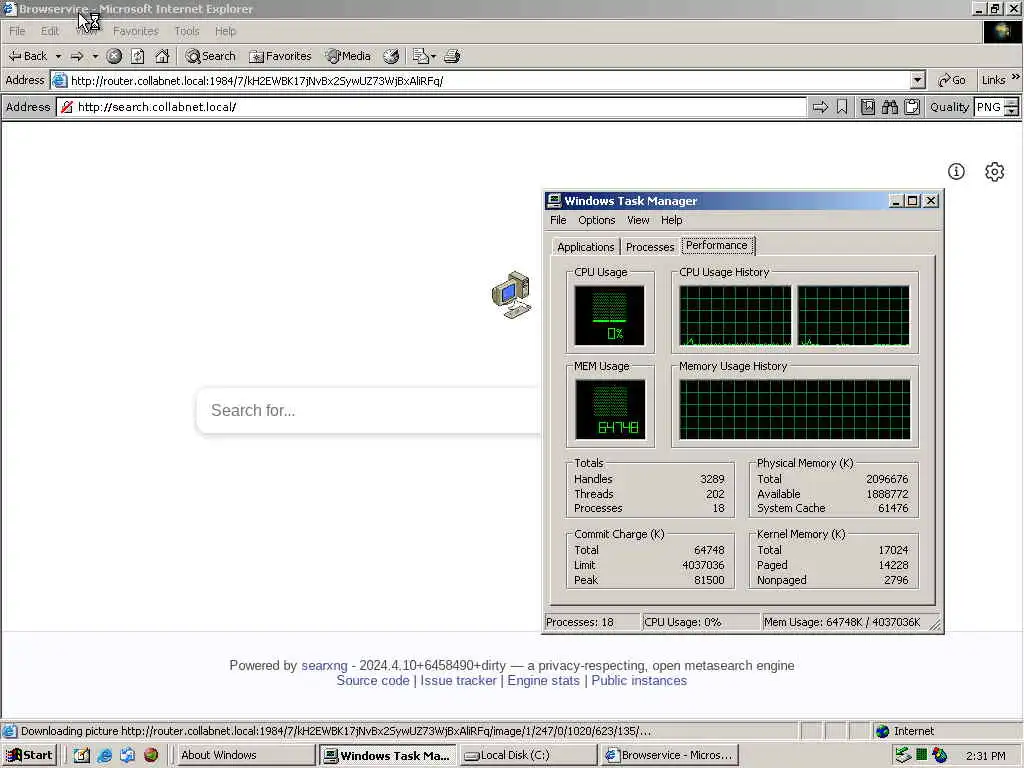Open the IE Help menu
Screen dimensions: 1024x768
[x=225, y=31]
